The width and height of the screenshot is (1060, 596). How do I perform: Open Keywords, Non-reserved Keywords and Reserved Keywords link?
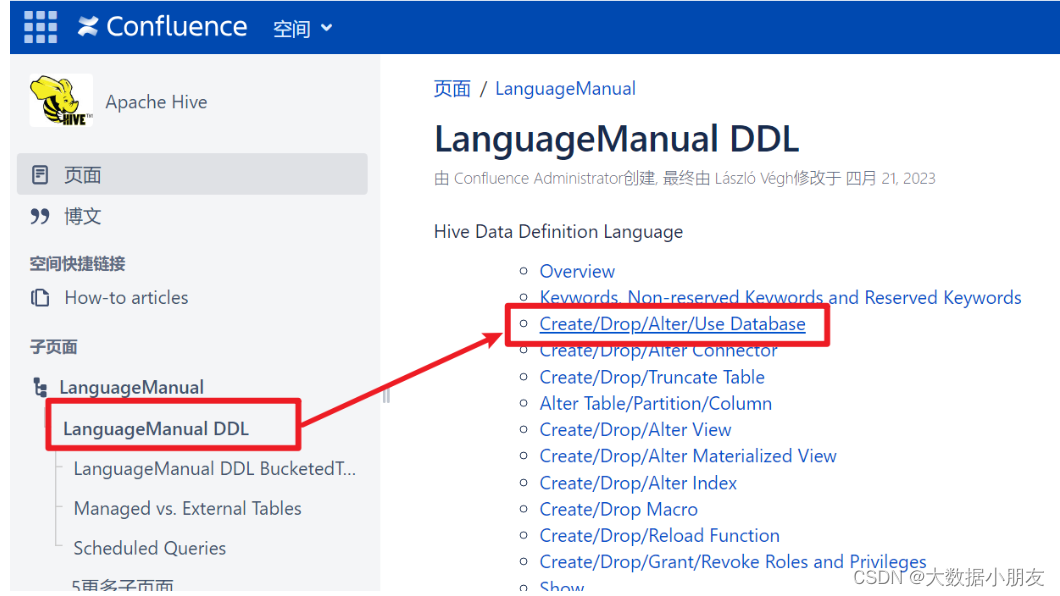[780, 298]
